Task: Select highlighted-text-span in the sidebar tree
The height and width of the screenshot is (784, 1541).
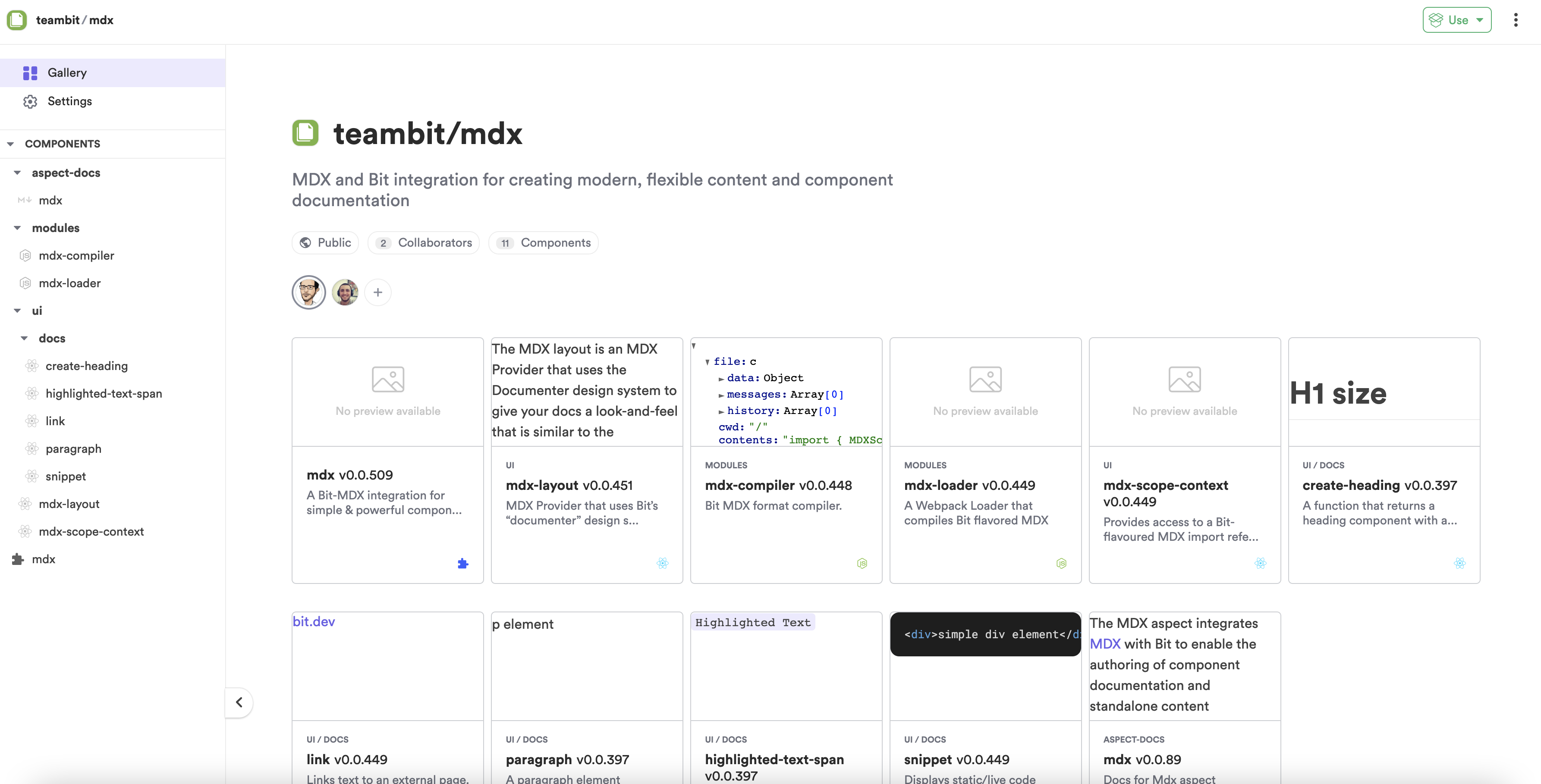Action: point(104,393)
